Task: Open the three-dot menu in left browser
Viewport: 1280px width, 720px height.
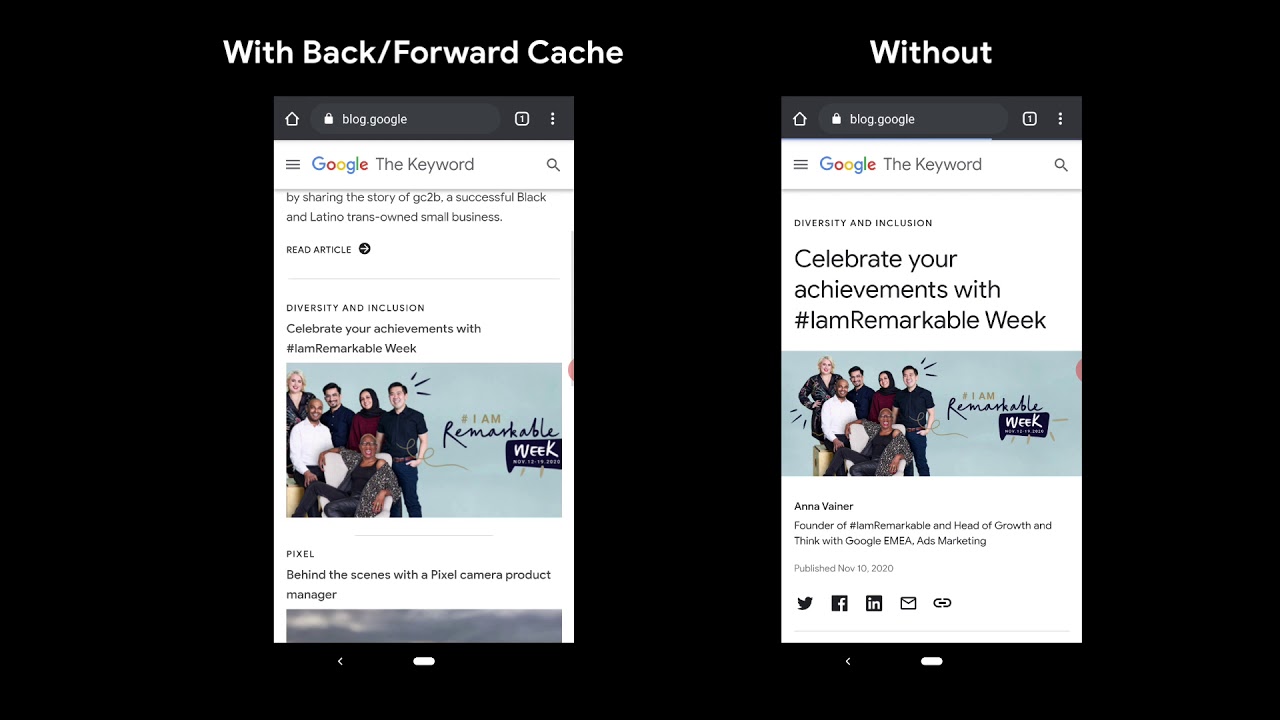Action: (552, 119)
